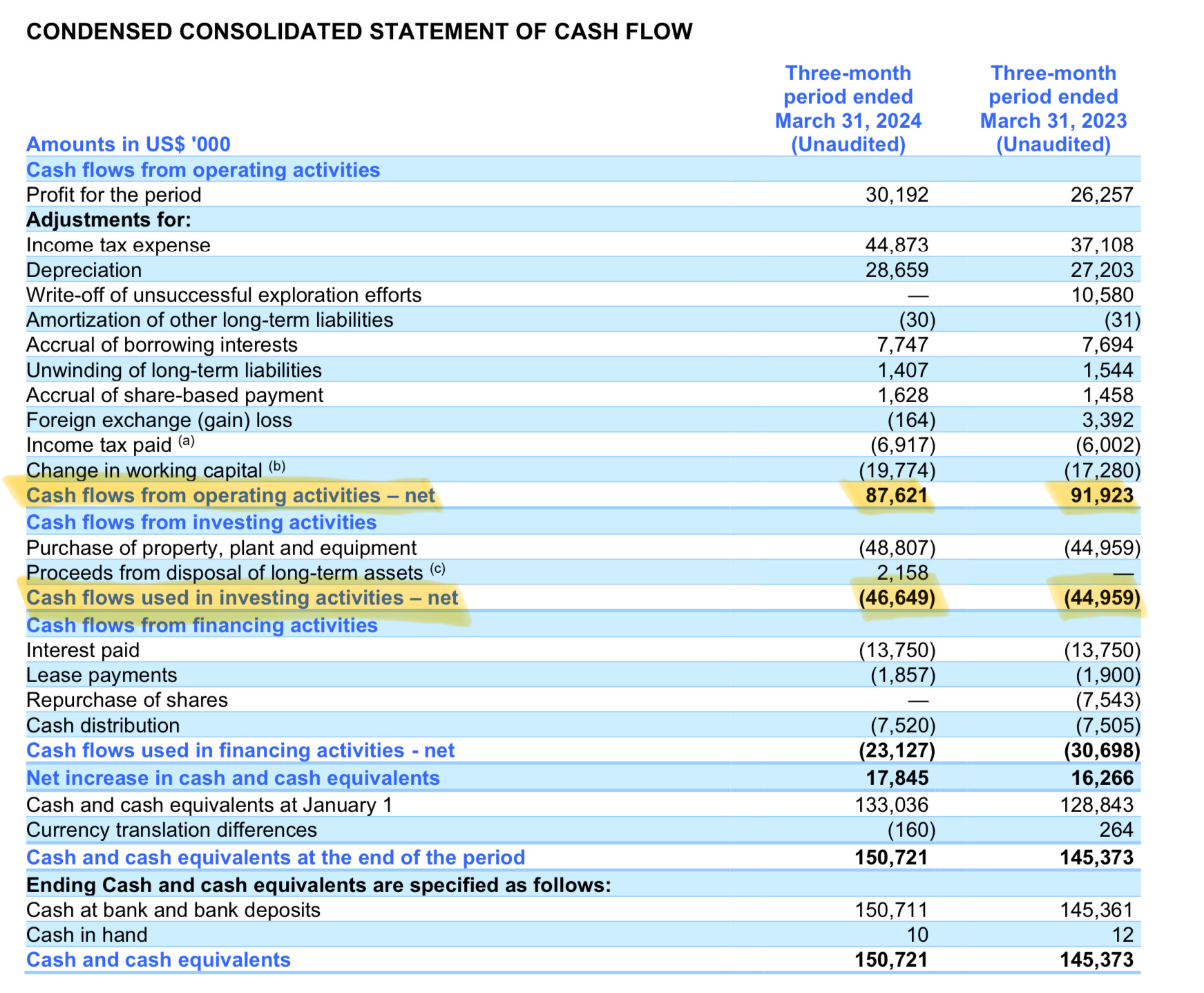Click the 'Profit for the period' row label
The image size is (1204, 993).
[114, 195]
